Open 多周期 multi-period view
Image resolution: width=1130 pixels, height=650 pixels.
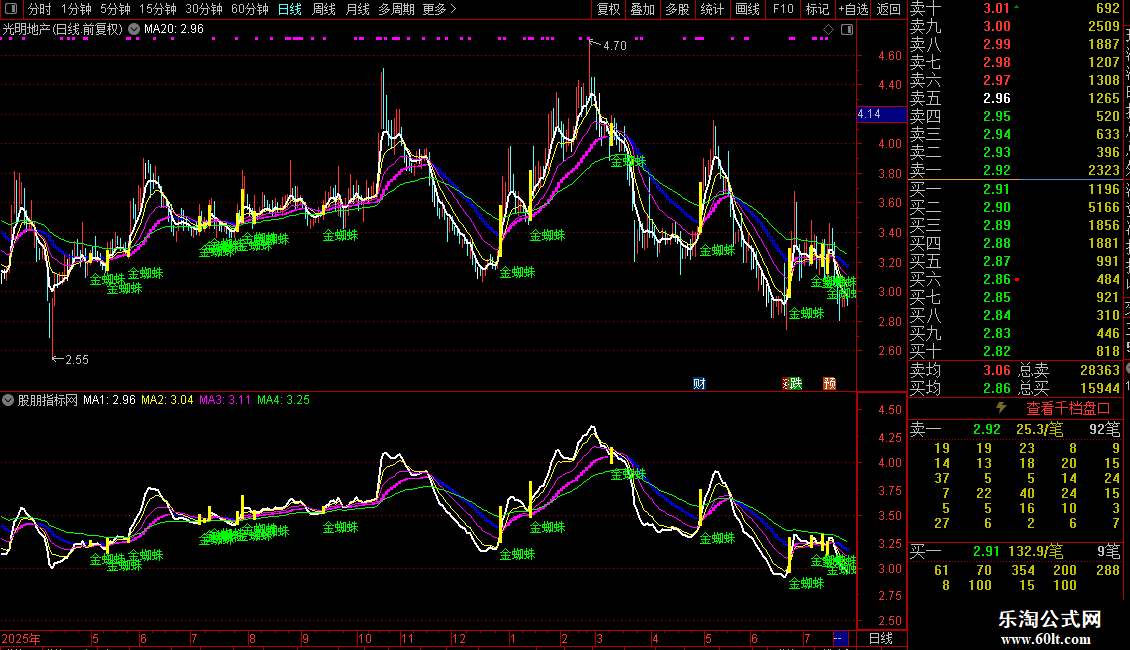pos(396,9)
